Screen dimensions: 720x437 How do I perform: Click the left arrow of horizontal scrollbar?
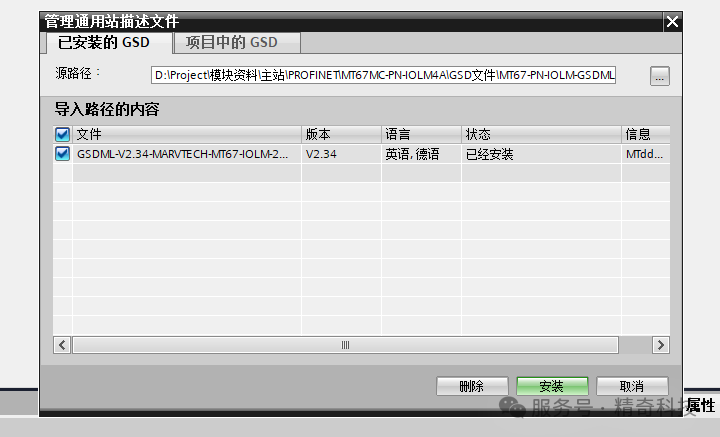pyautogui.click(x=62, y=345)
